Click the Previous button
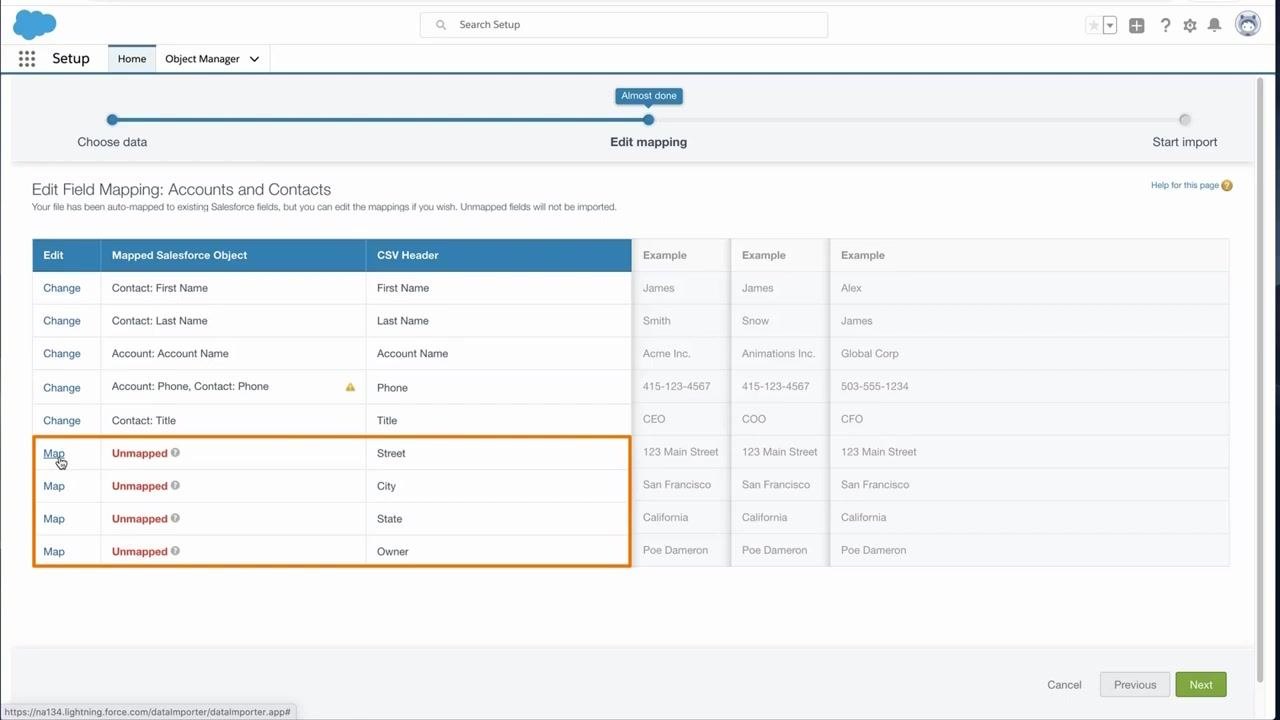Viewport: 1280px width, 720px height. [1135, 685]
